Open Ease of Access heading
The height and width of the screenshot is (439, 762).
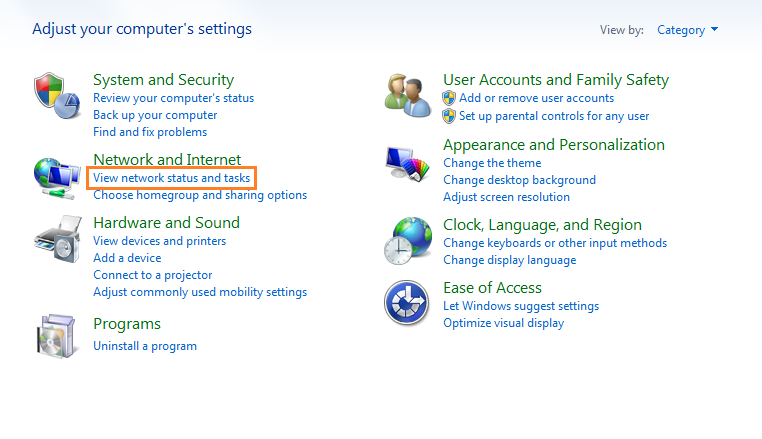point(492,288)
